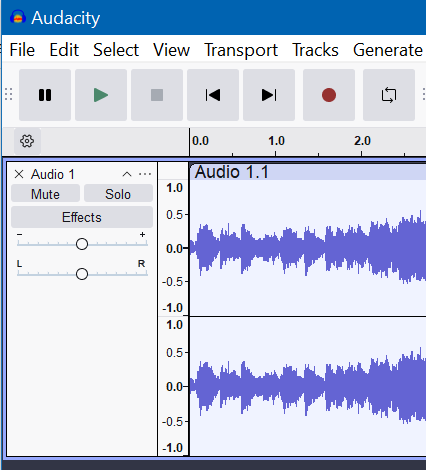The width and height of the screenshot is (426, 470).
Task: Click the 0.0 mark on timeline ruler
Action: (x=200, y=141)
